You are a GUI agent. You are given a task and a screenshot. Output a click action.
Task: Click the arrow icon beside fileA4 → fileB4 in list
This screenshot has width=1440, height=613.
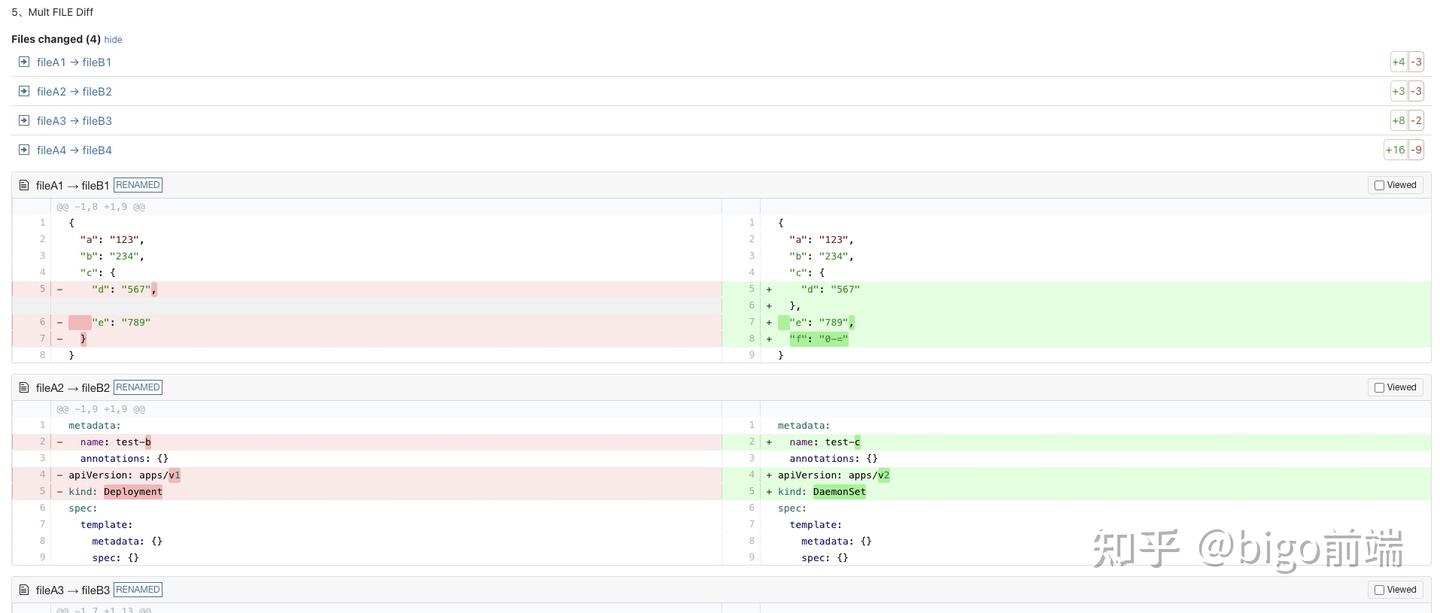[x=24, y=150]
